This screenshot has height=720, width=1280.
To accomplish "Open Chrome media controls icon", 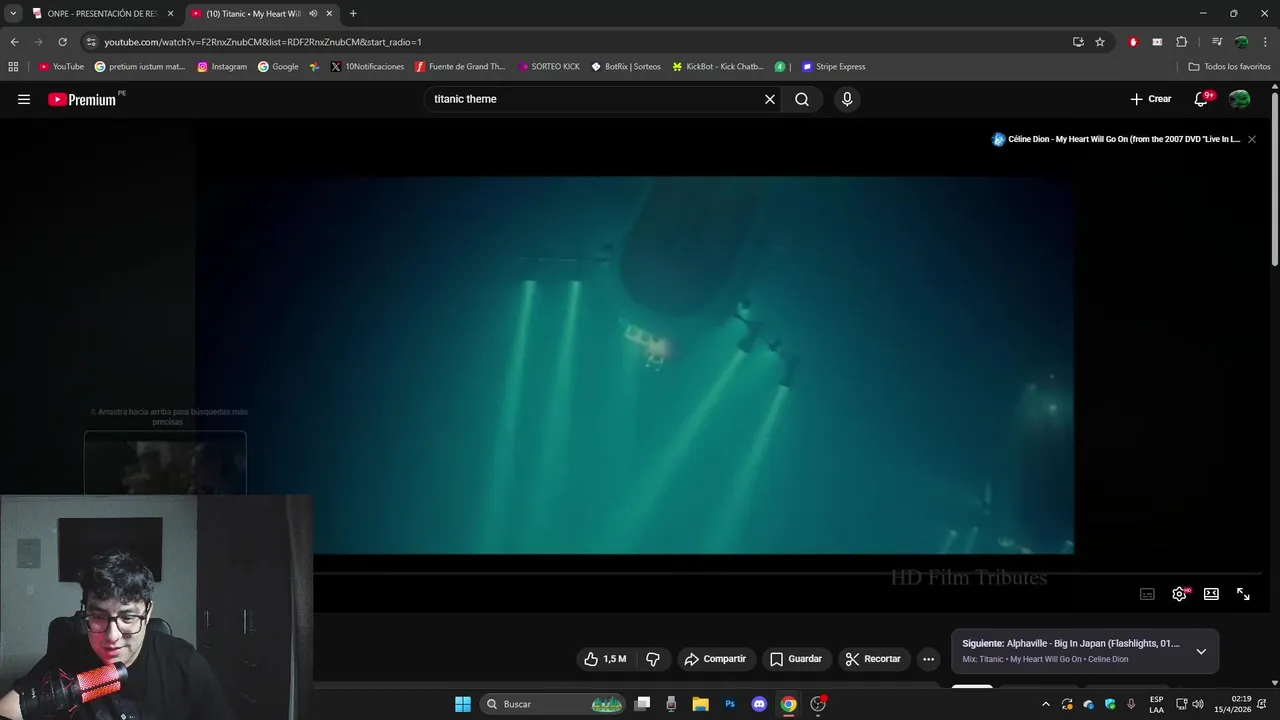I will tap(1217, 42).
